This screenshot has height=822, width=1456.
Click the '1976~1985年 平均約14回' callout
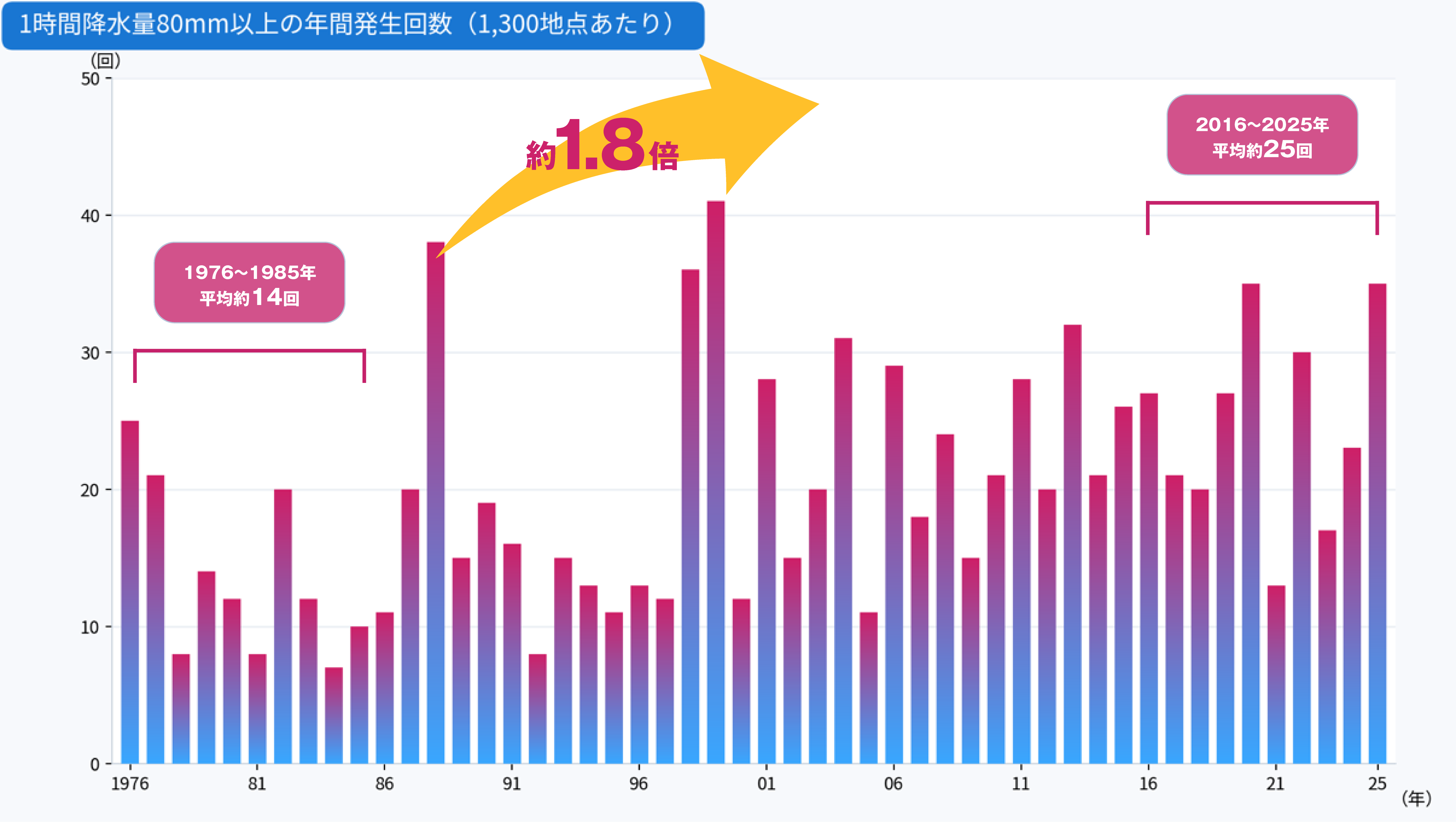point(249,282)
